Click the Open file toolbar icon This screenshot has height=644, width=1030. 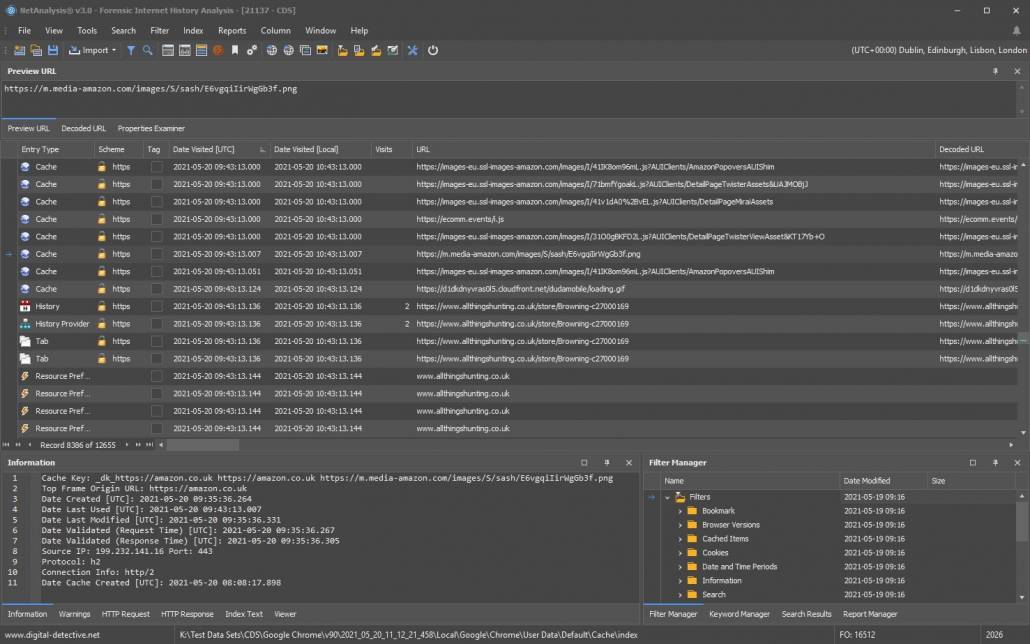[x=34, y=50]
